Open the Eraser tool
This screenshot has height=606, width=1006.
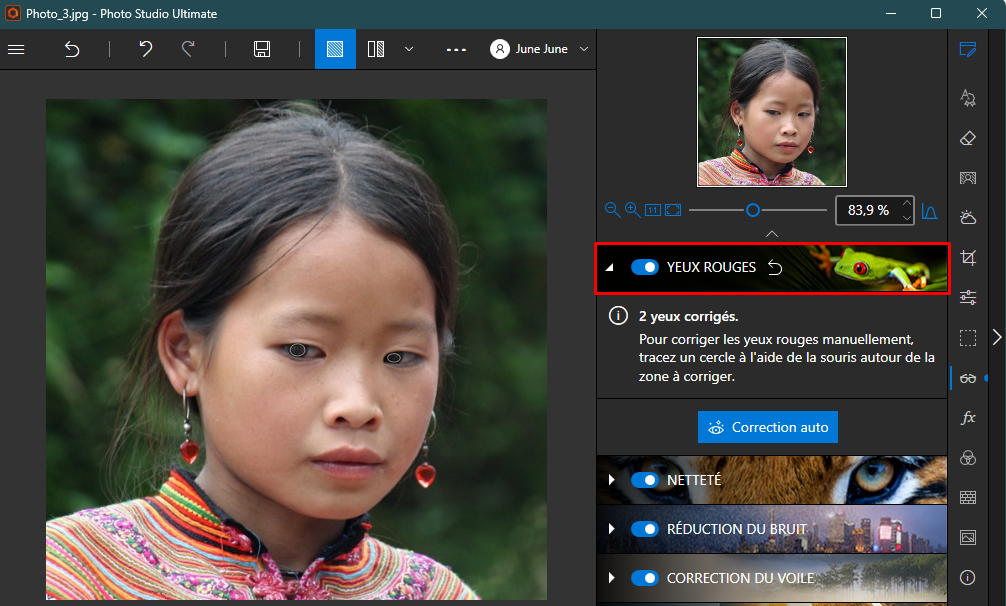pyautogui.click(x=967, y=137)
